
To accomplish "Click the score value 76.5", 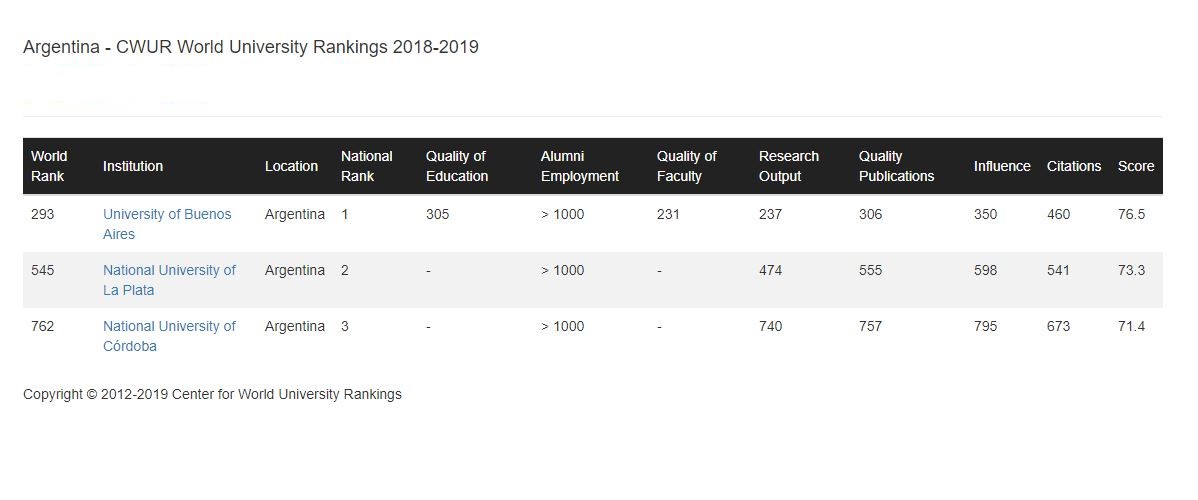I will tap(1131, 214).
